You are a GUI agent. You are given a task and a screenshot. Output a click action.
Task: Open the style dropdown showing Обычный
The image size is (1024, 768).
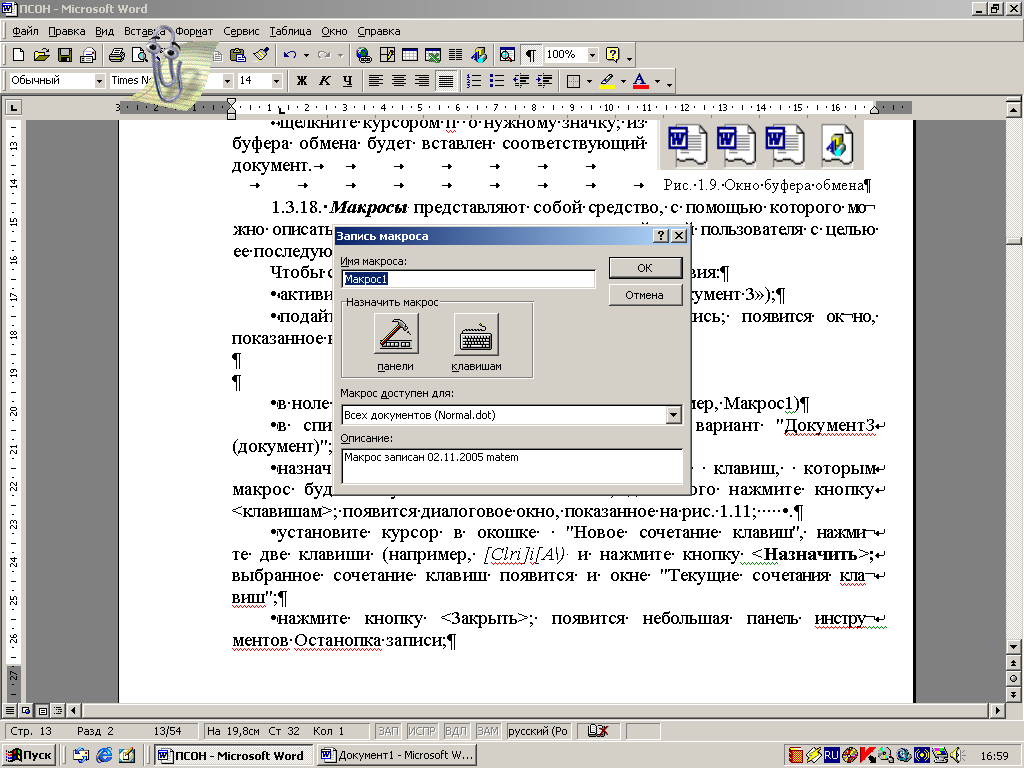99,81
